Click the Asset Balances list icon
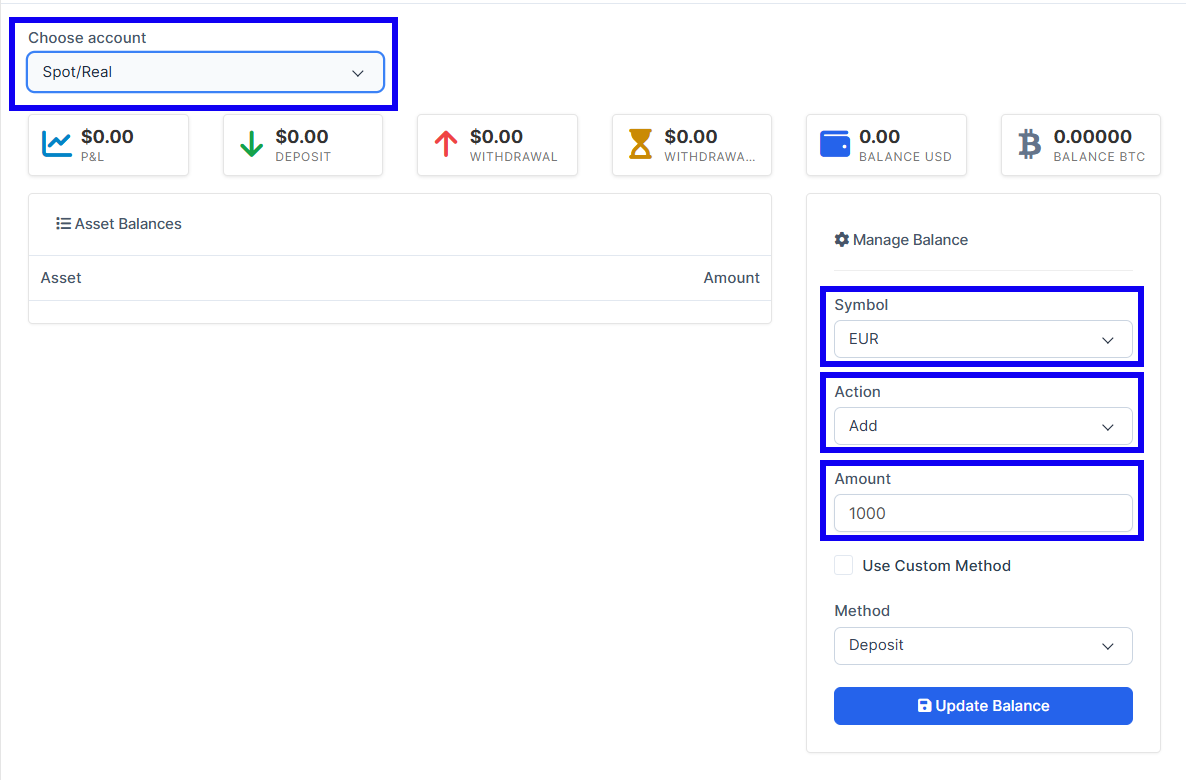The width and height of the screenshot is (1186, 780). click(x=64, y=224)
